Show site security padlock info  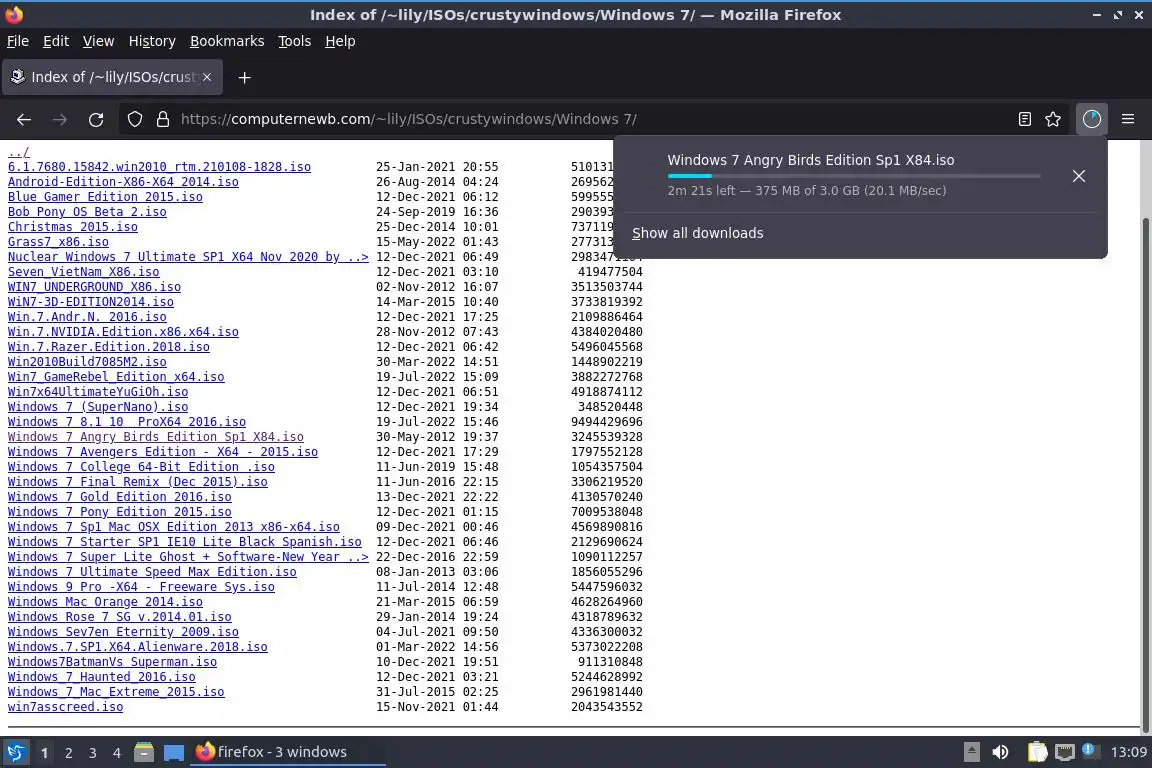[162, 119]
